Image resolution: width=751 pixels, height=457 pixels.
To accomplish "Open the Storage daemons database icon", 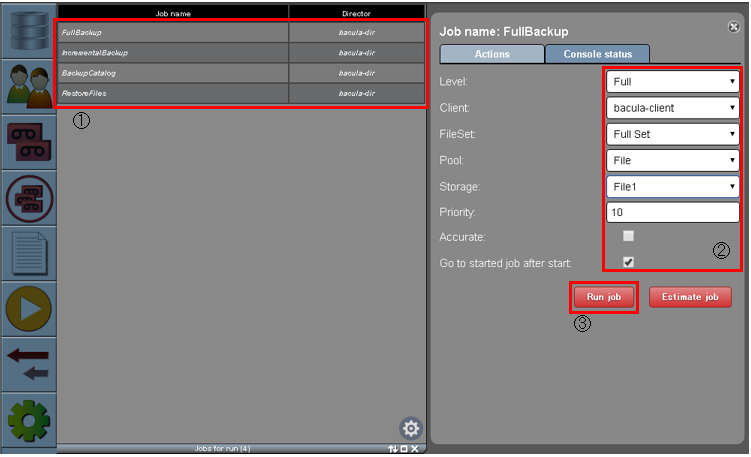I will click(x=29, y=30).
